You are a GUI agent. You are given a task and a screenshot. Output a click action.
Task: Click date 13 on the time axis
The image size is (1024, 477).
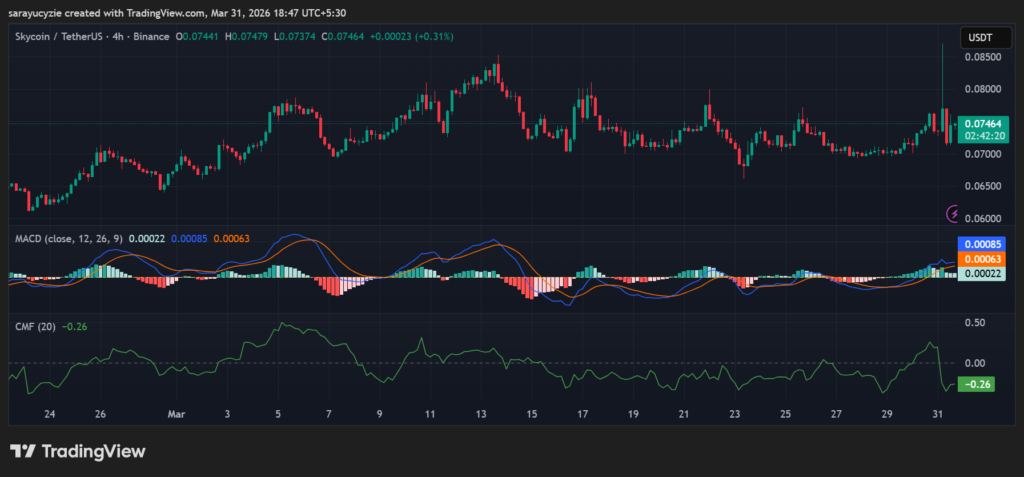(481, 413)
